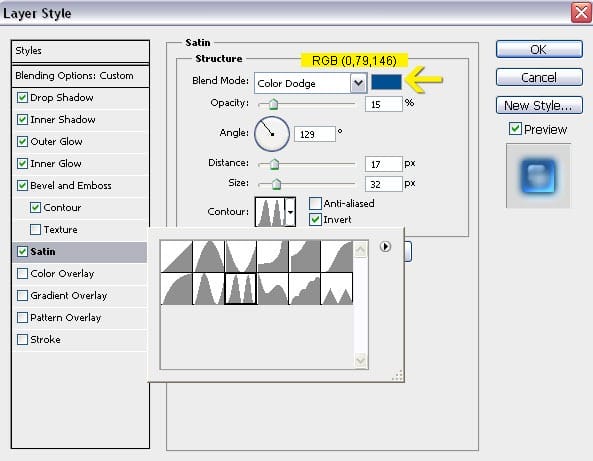Click the New Style... button

(x=539, y=105)
